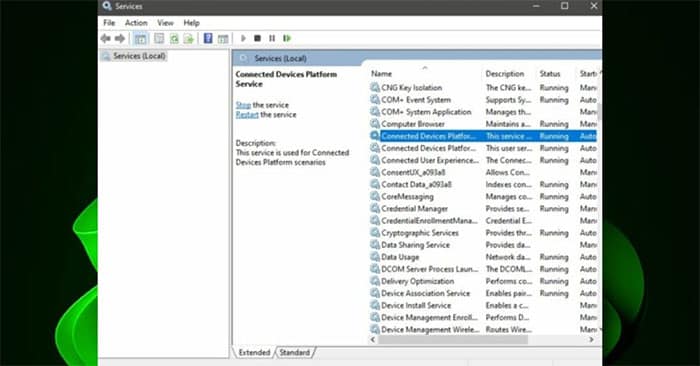This screenshot has width=700, height=366.
Task: Open the blue Help toolbar icon
Action: click(208, 38)
